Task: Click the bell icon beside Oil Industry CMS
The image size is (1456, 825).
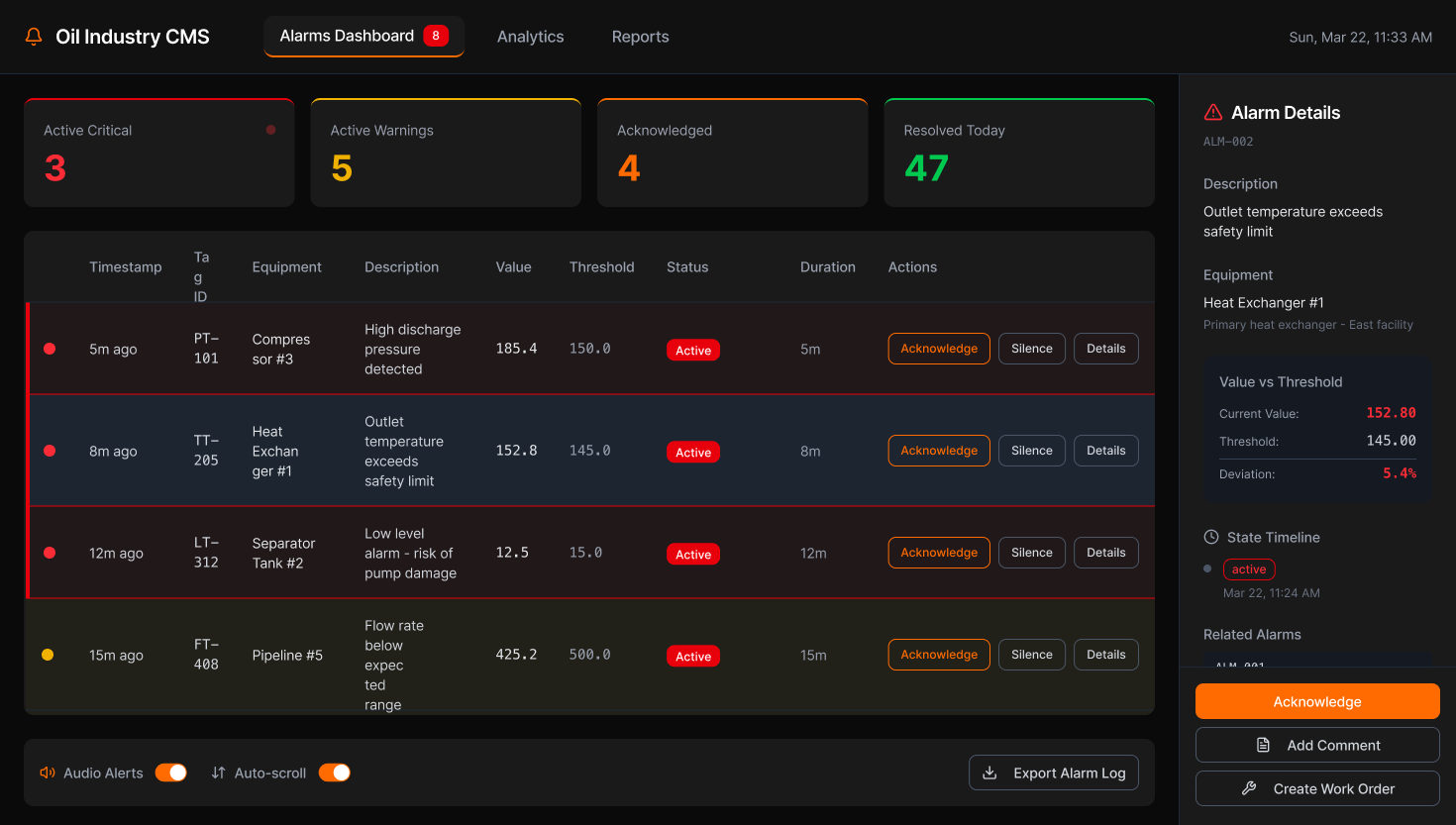Action: tap(34, 37)
